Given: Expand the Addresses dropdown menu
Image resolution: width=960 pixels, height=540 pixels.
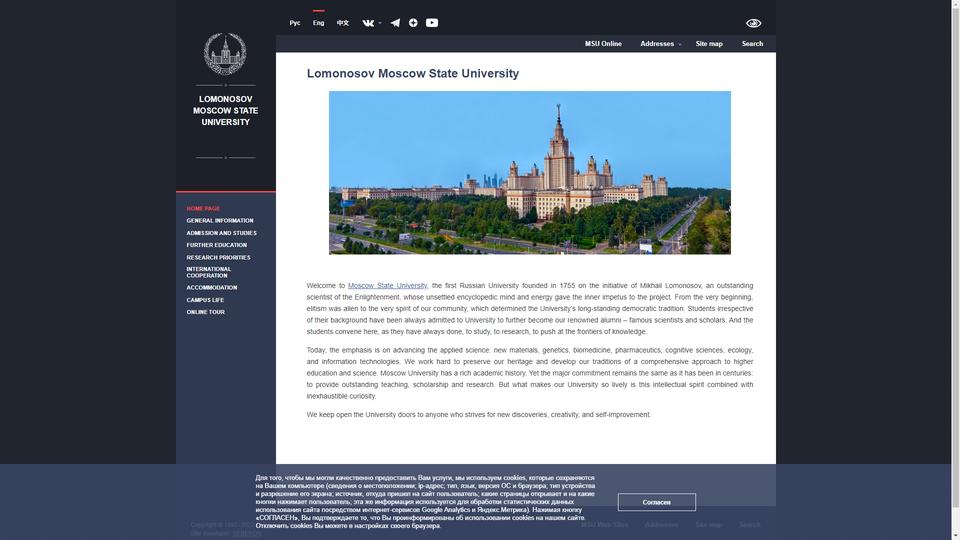Looking at the screenshot, I should (661, 43).
